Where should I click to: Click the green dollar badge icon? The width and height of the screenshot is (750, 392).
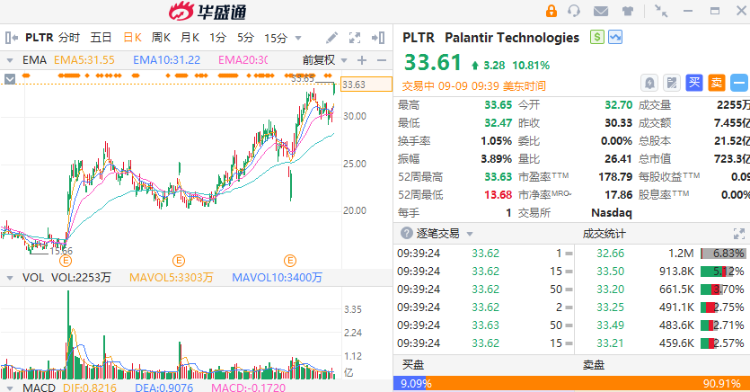coord(596,37)
